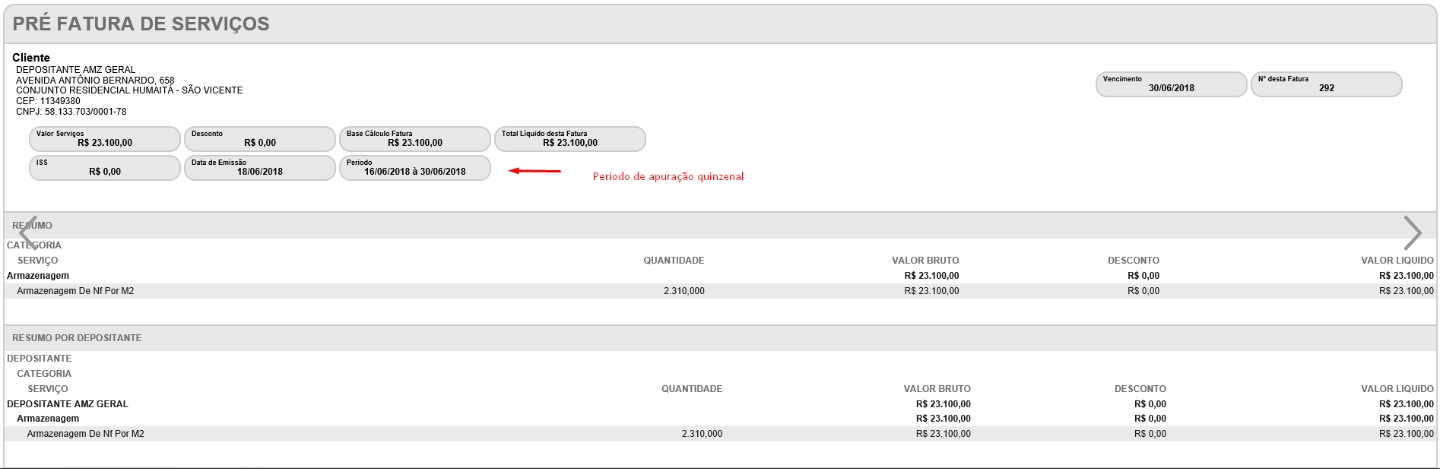Click VALOR LIQUIDO header in Resumo por Depositante
The image size is (1440, 469).
point(1398,388)
